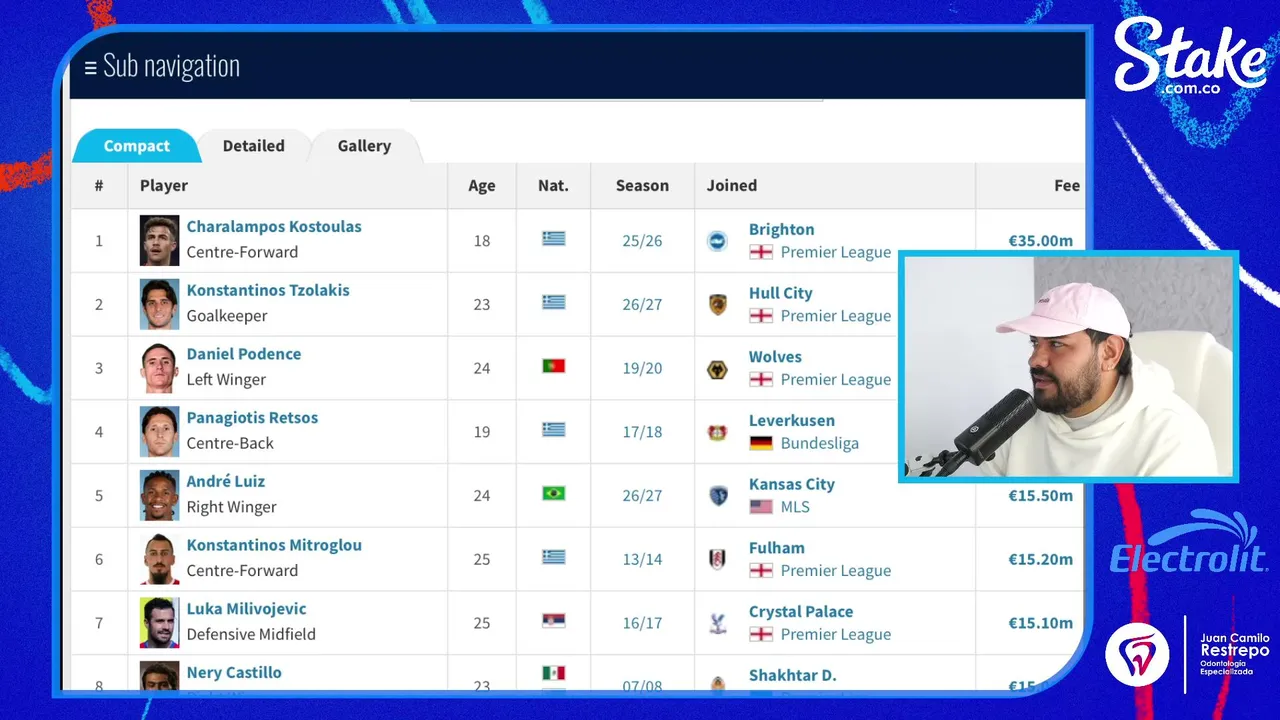Image resolution: width=1280 pixels, height=720 pixels.
Task: Click Greek flag in Mitroglou row
Action: point(553,557)
